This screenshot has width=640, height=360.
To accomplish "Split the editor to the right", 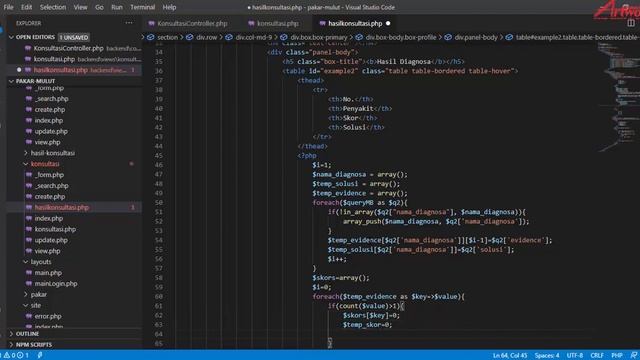I will tap(631, 23).
